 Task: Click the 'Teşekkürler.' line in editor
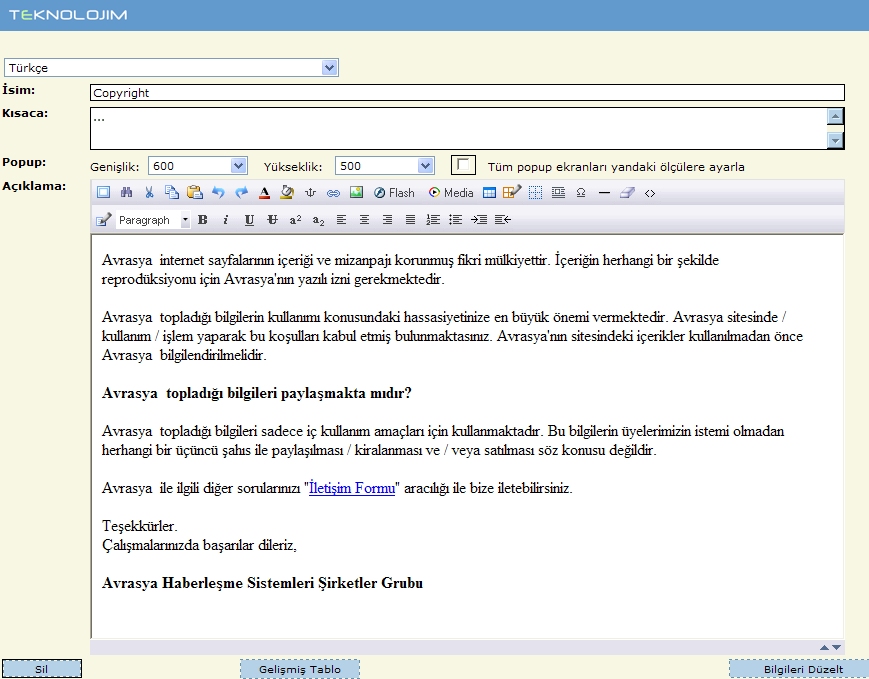point(140,526)
